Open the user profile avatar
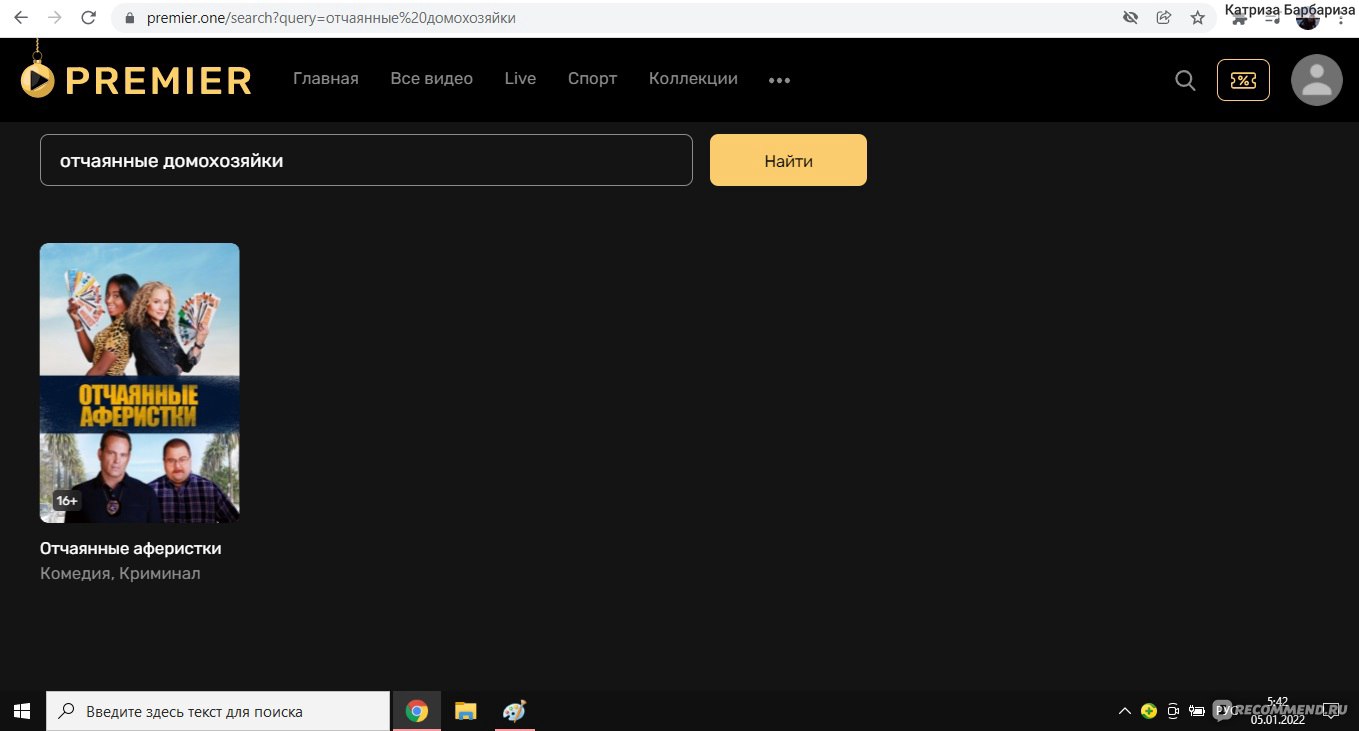The height and width of the screenshot is (731, 1359). click(1316, 80)
